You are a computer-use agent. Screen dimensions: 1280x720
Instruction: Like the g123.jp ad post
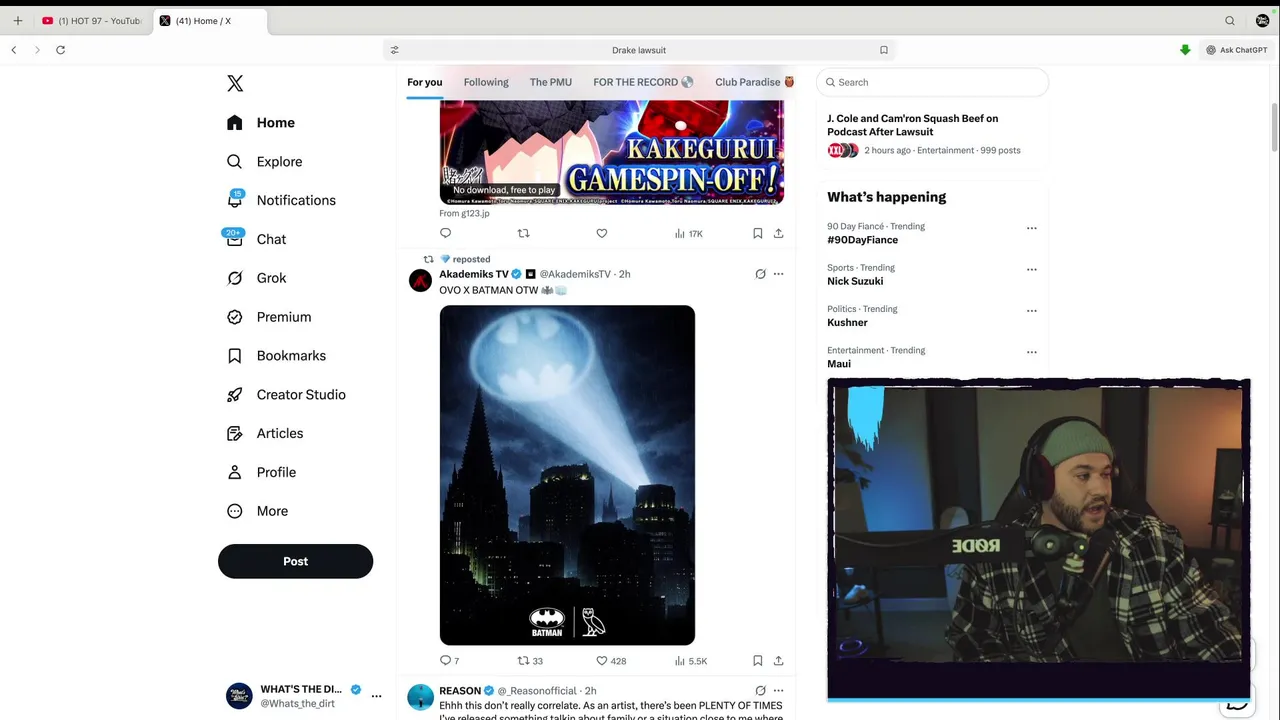tap(602, 233)
